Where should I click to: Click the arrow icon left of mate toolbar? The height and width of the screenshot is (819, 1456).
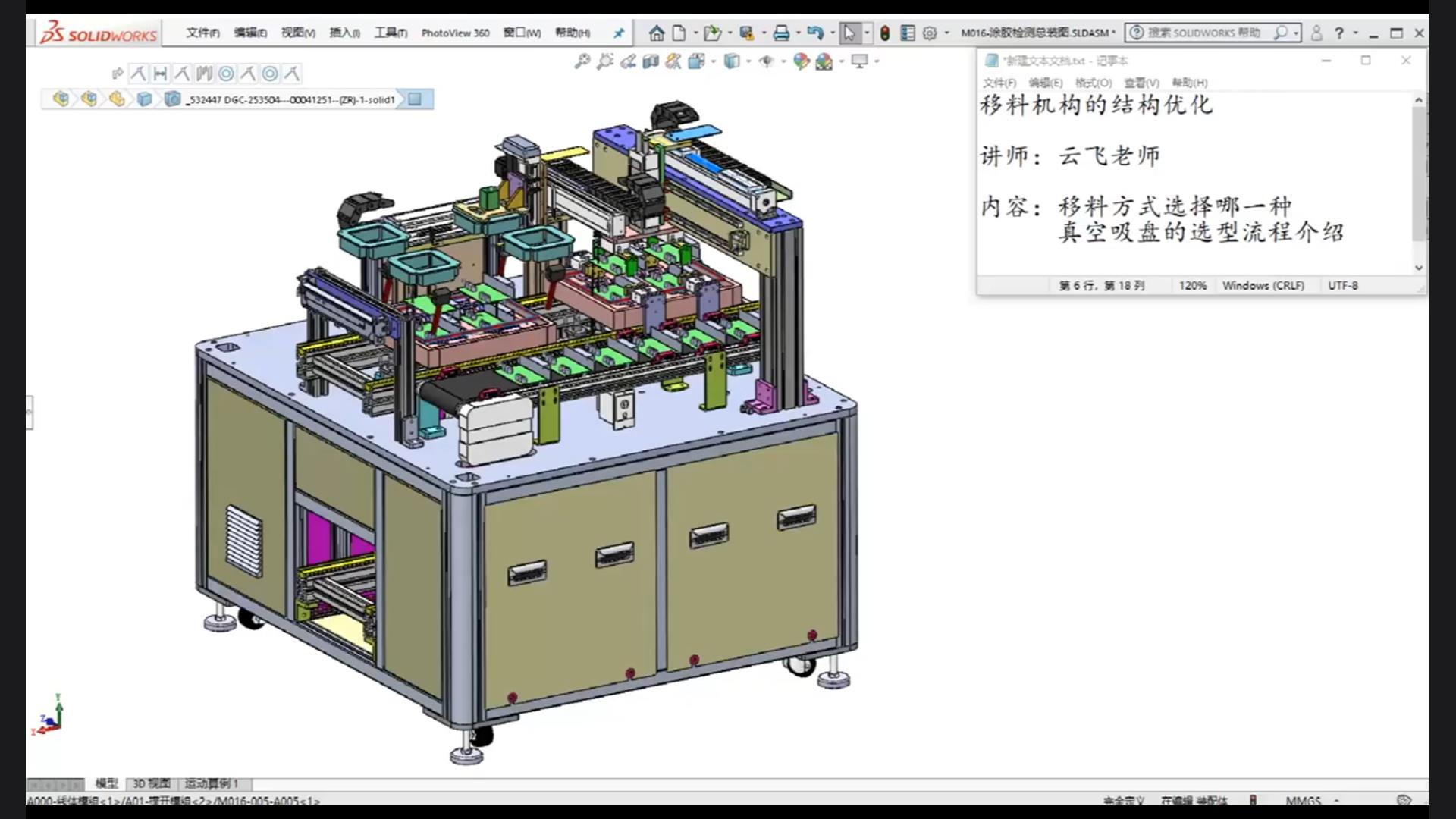pos(118,74)
